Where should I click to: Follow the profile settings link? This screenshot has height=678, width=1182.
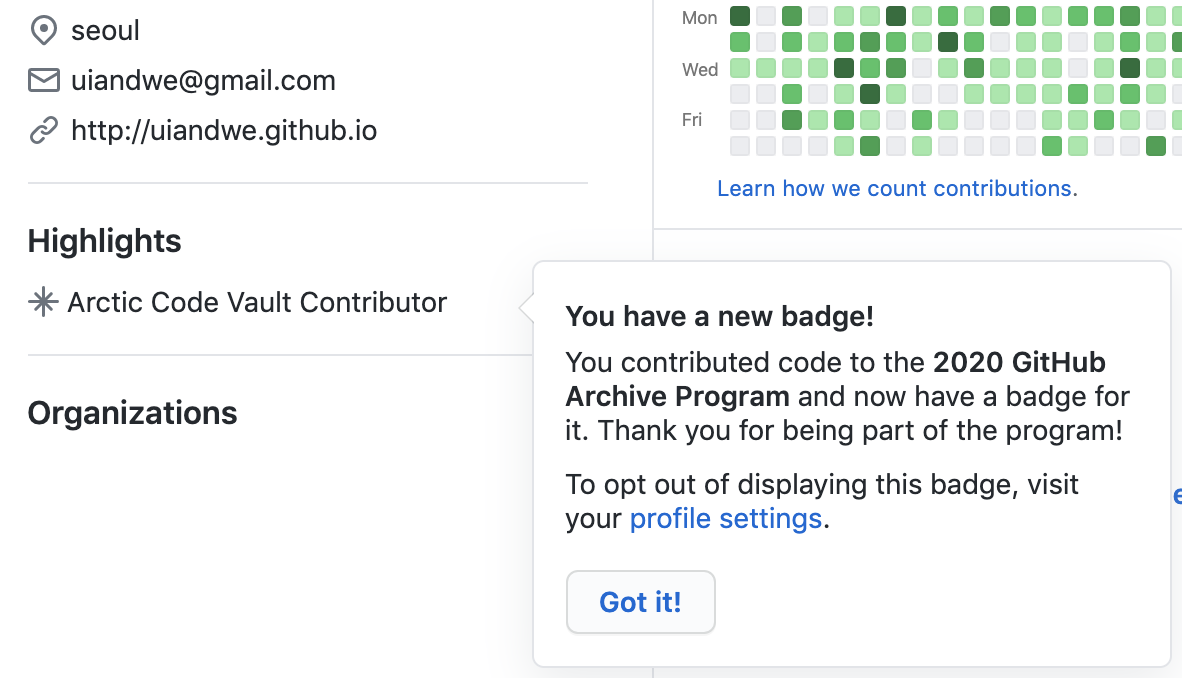pyautogui.click(x=726, y=519)
